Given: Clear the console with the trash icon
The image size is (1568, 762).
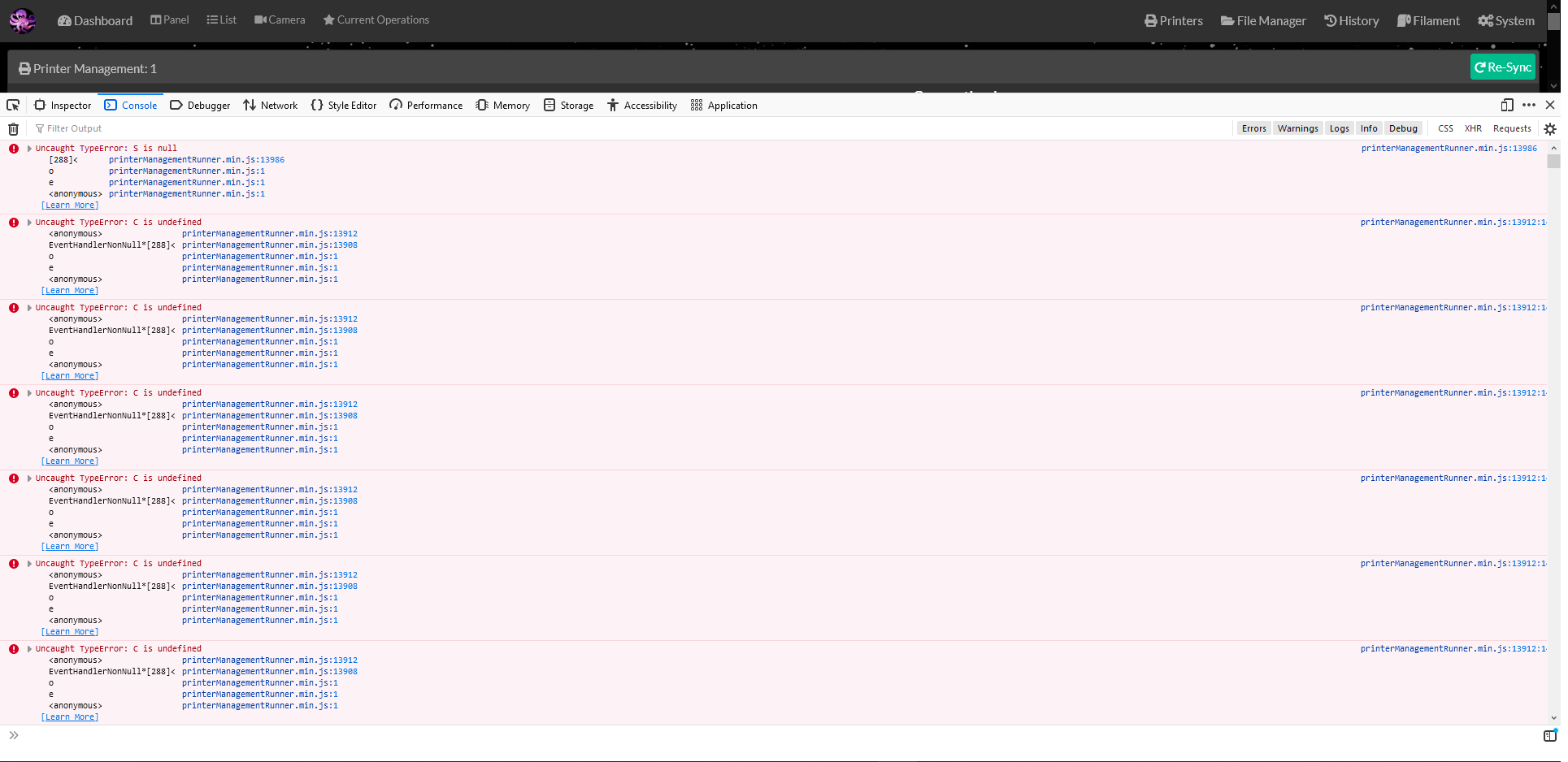Looking at the screenshot, I should [x=12, y=128].
